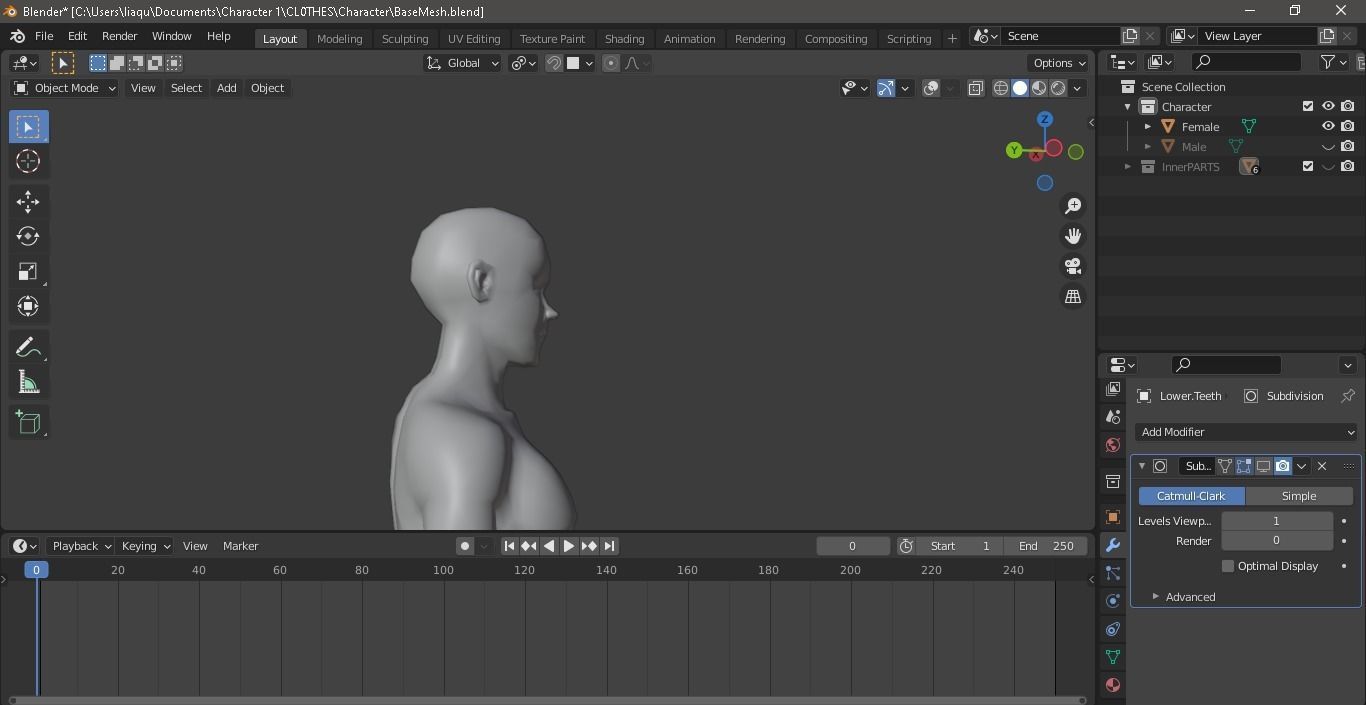The width and height of the screenshot is (1366, 705).
Task: Select the Move tool
Action: (28, 202)
